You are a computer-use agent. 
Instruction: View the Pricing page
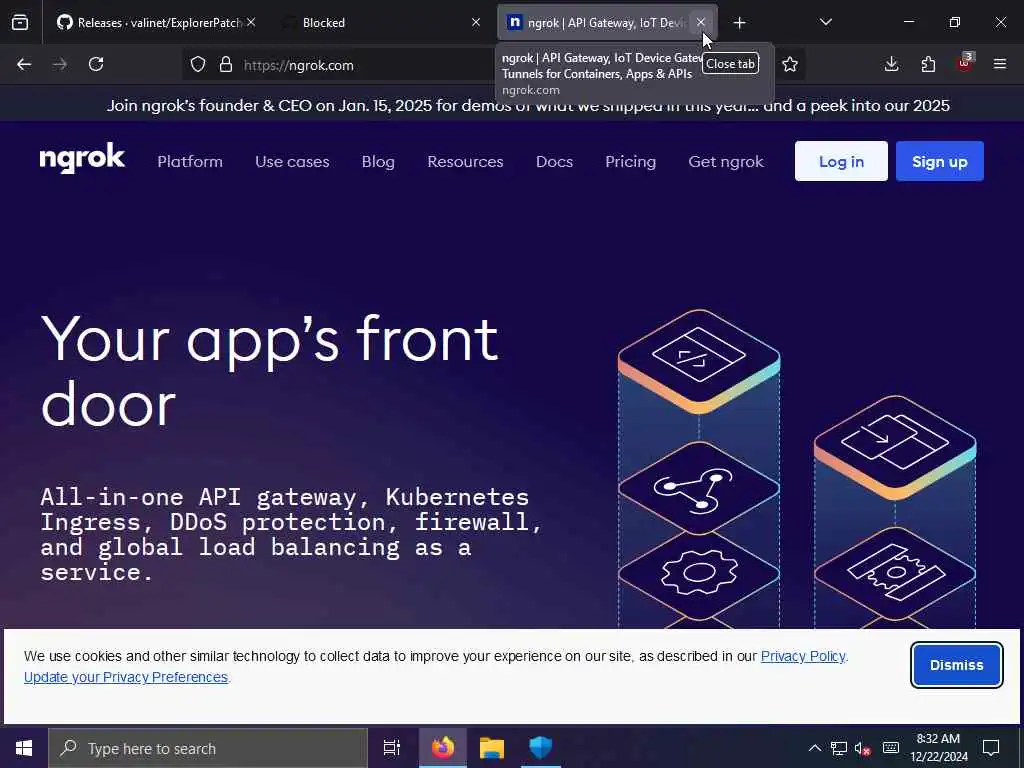pos(630,161)
